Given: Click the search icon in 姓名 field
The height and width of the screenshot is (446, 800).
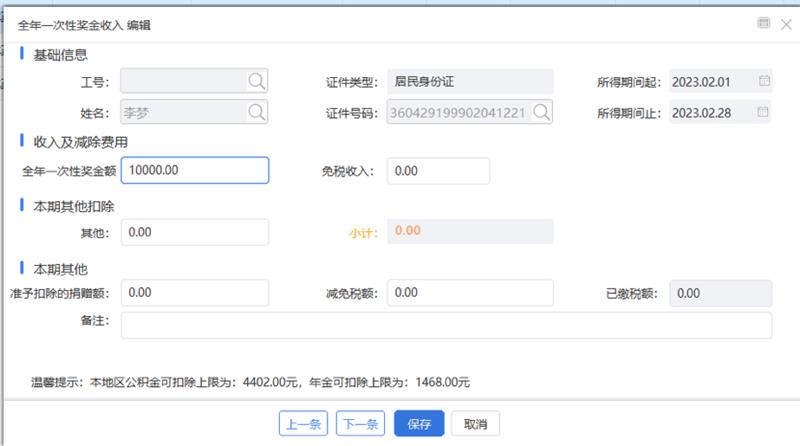Looking at the screenshot, I should coord(256,112).
